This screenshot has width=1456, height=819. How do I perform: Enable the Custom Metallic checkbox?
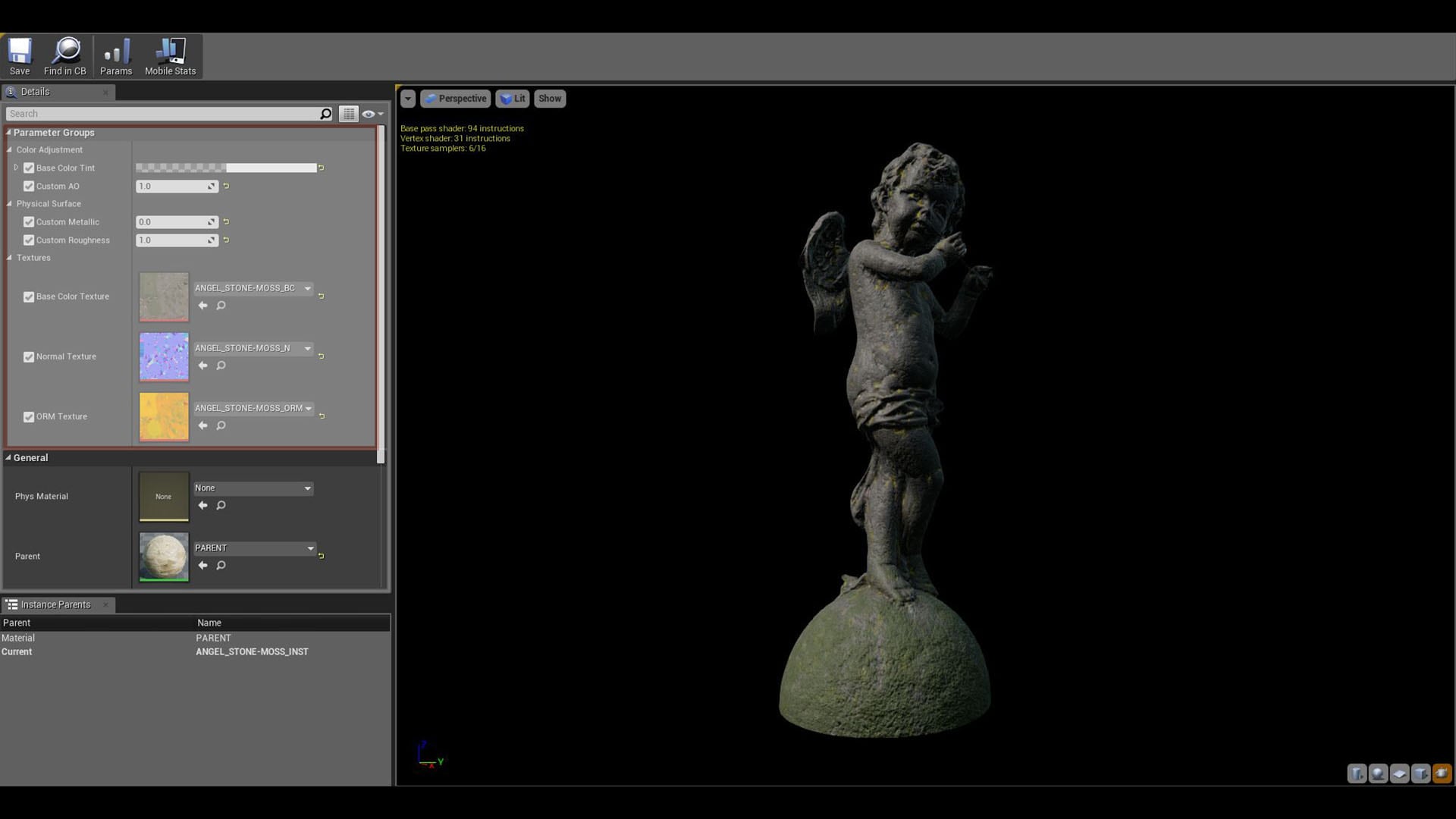point(29,221)
